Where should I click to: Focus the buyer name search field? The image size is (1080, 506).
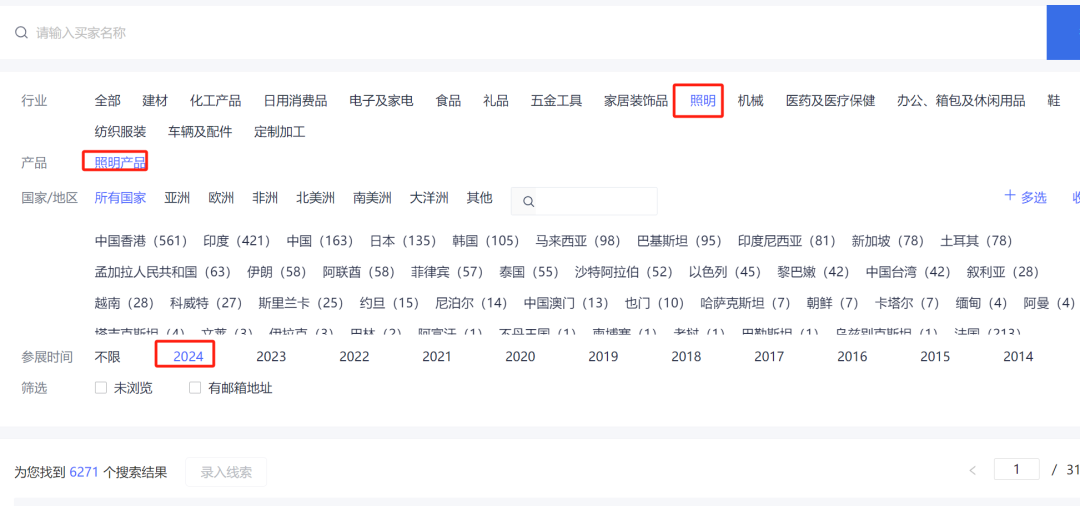pos(523,32)
